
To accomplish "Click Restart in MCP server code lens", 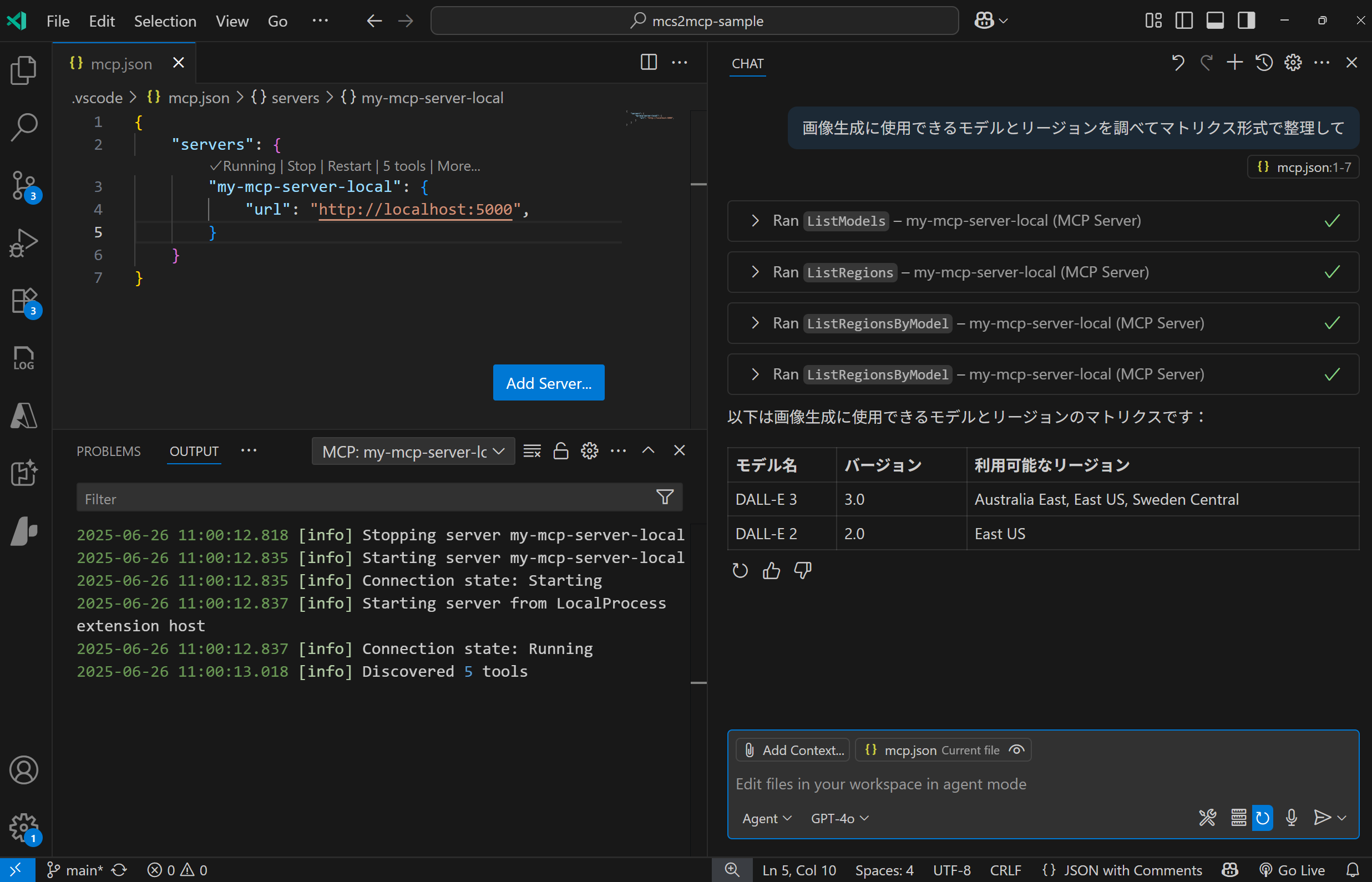I will point(350,166).
